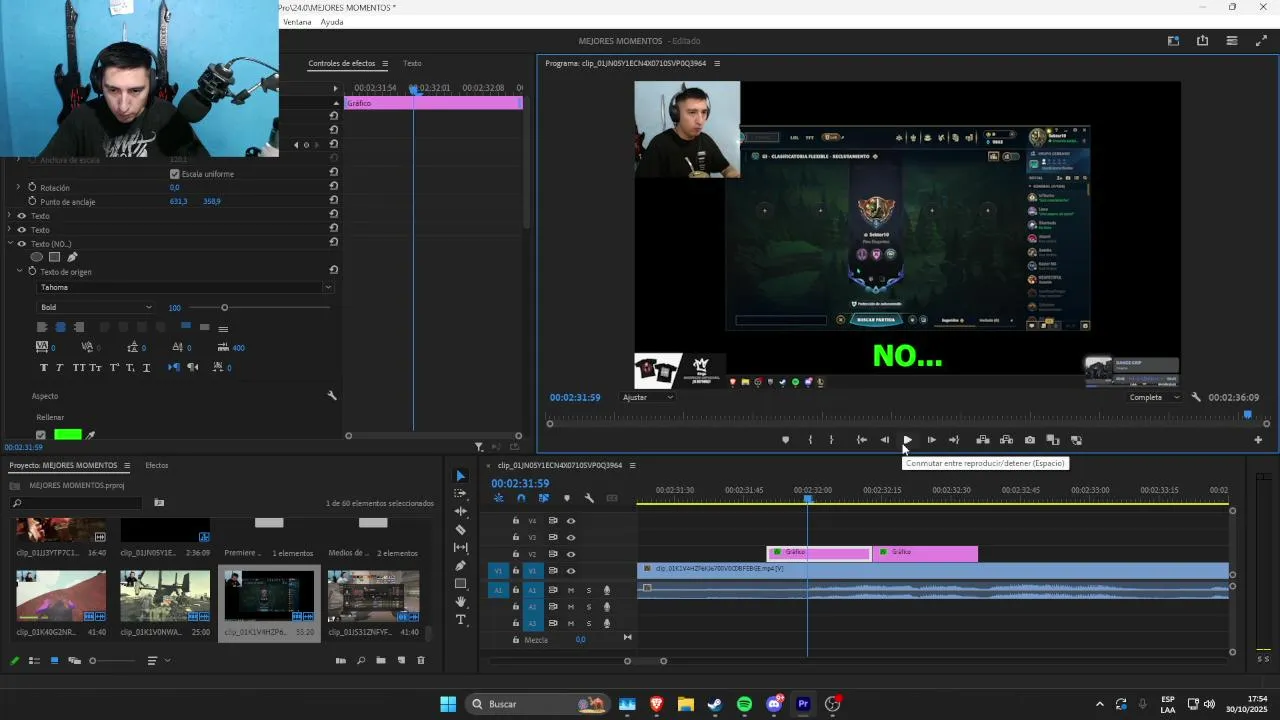Click the project bin search field
The image size is (1280, 720).
[x=76, y=503]
